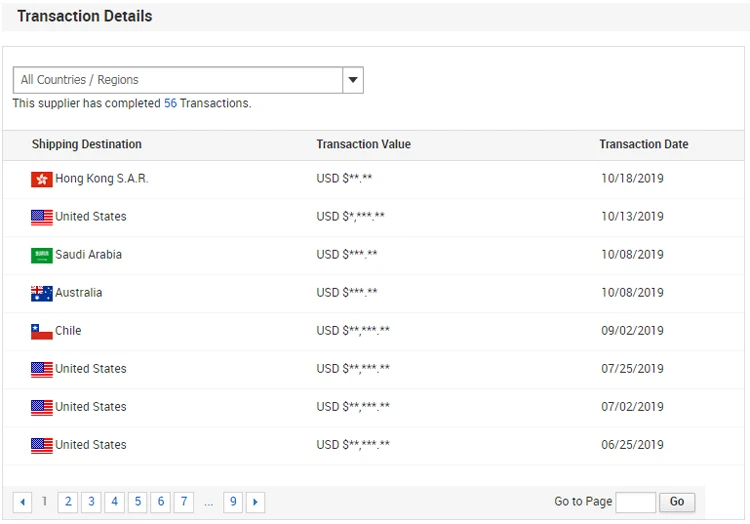Click the Saudi Arabia flag icon
This screenshot has width=750, height=524.
pos(41,255)
